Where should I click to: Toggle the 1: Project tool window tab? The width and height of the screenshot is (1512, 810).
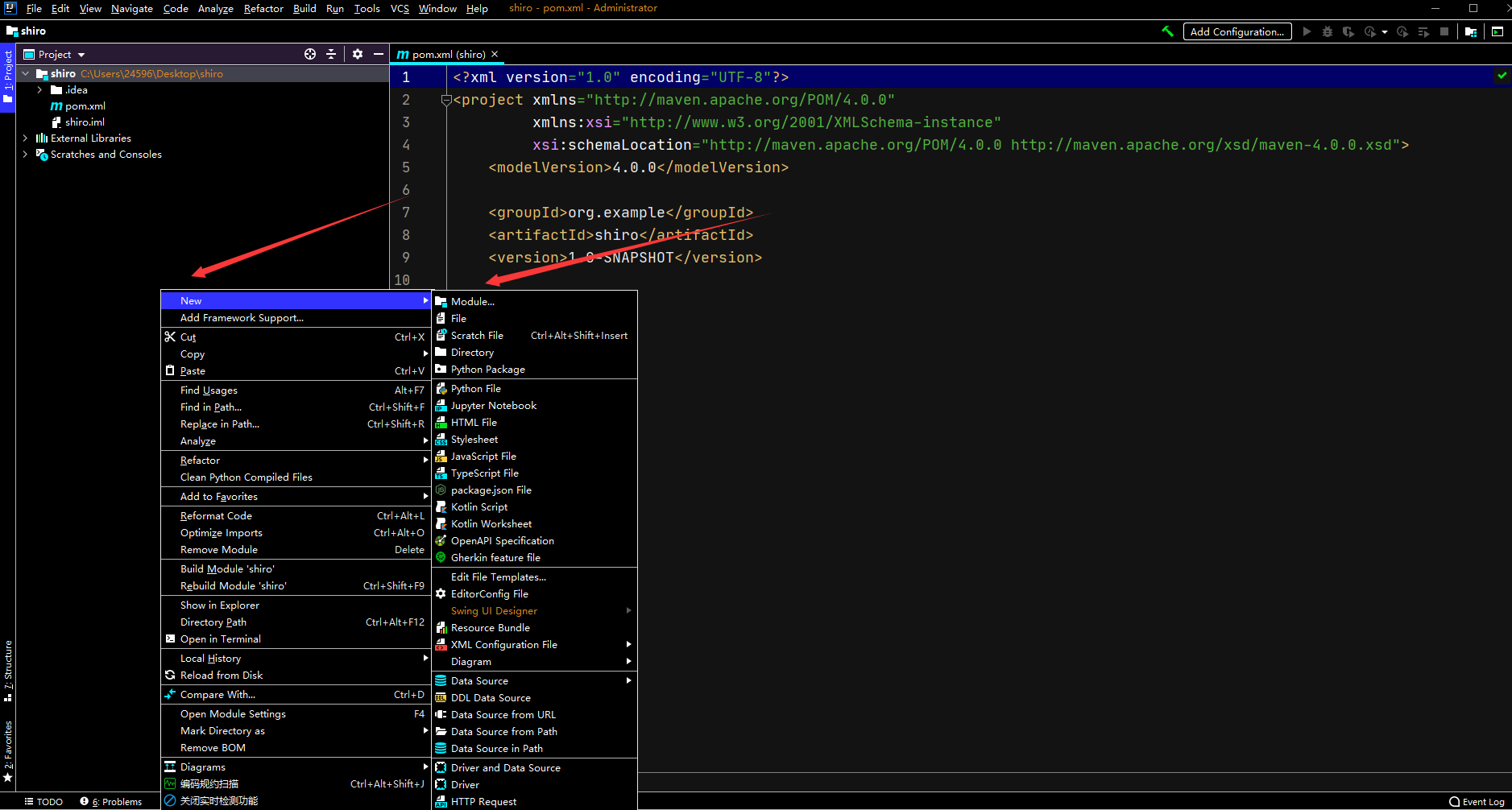(8, 78)
